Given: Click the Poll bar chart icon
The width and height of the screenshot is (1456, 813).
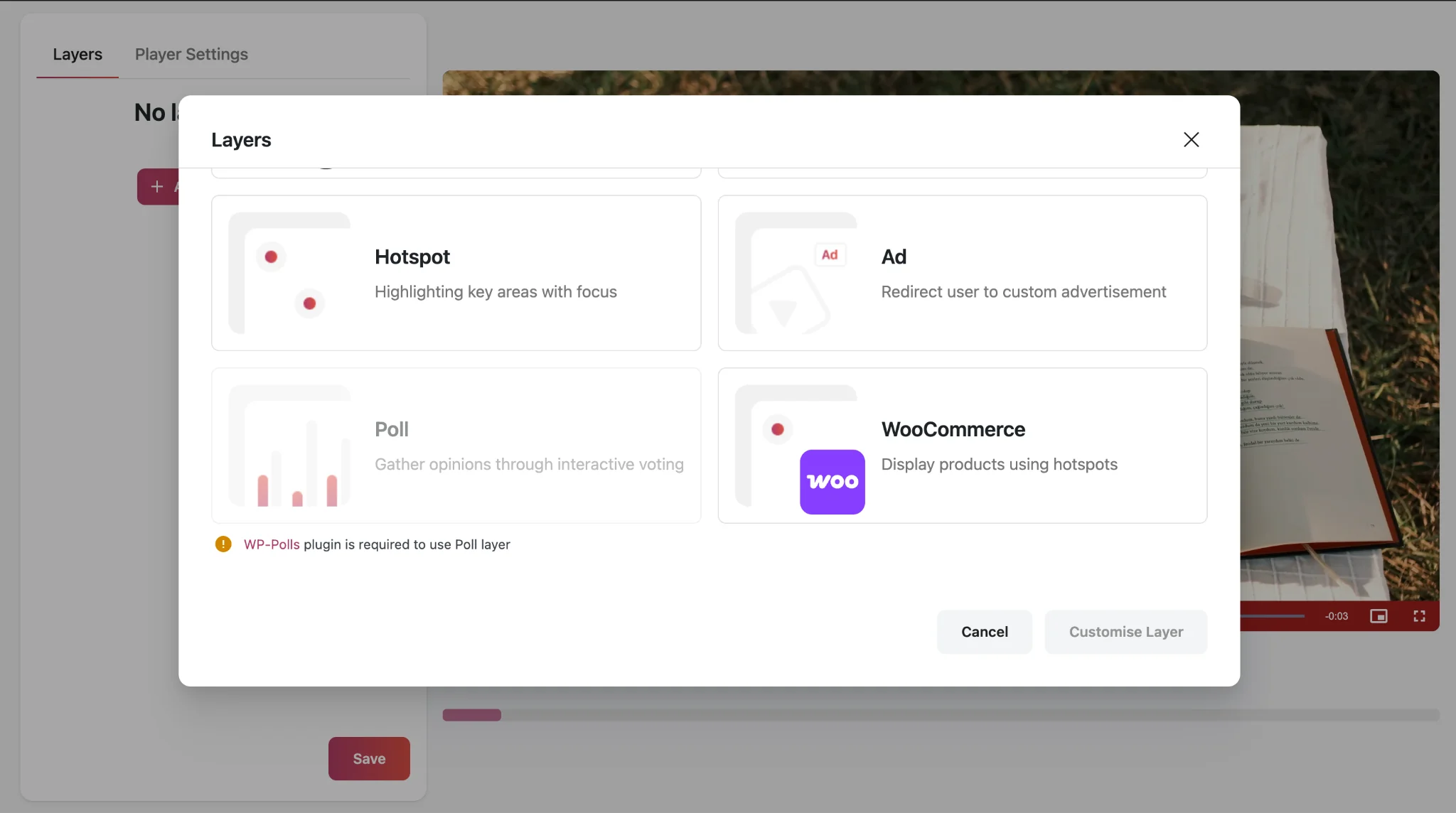Looking at the screenshot, I should click(x=289, y=446).
